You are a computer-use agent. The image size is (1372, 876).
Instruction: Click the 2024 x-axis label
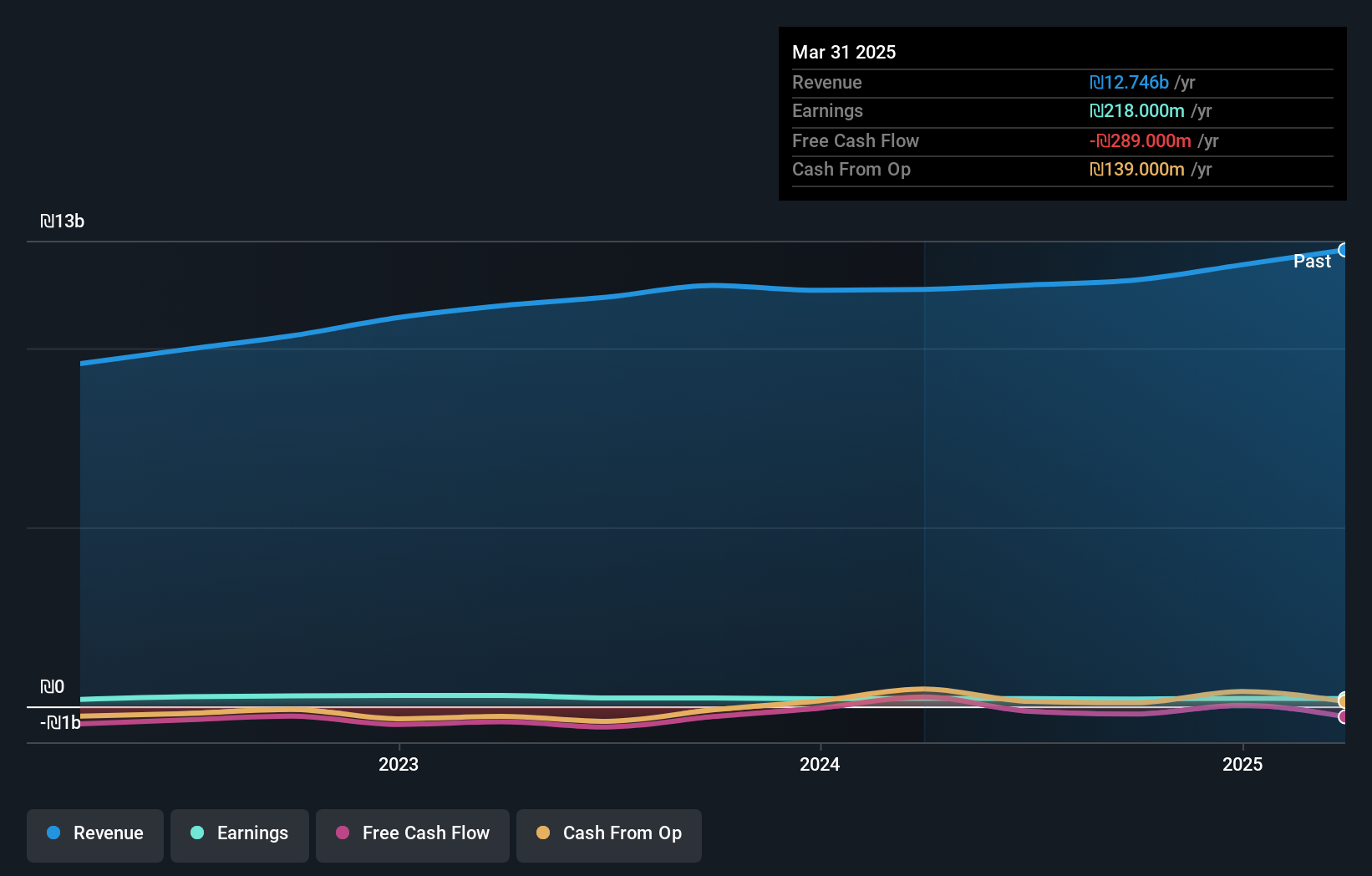(820, 764)
